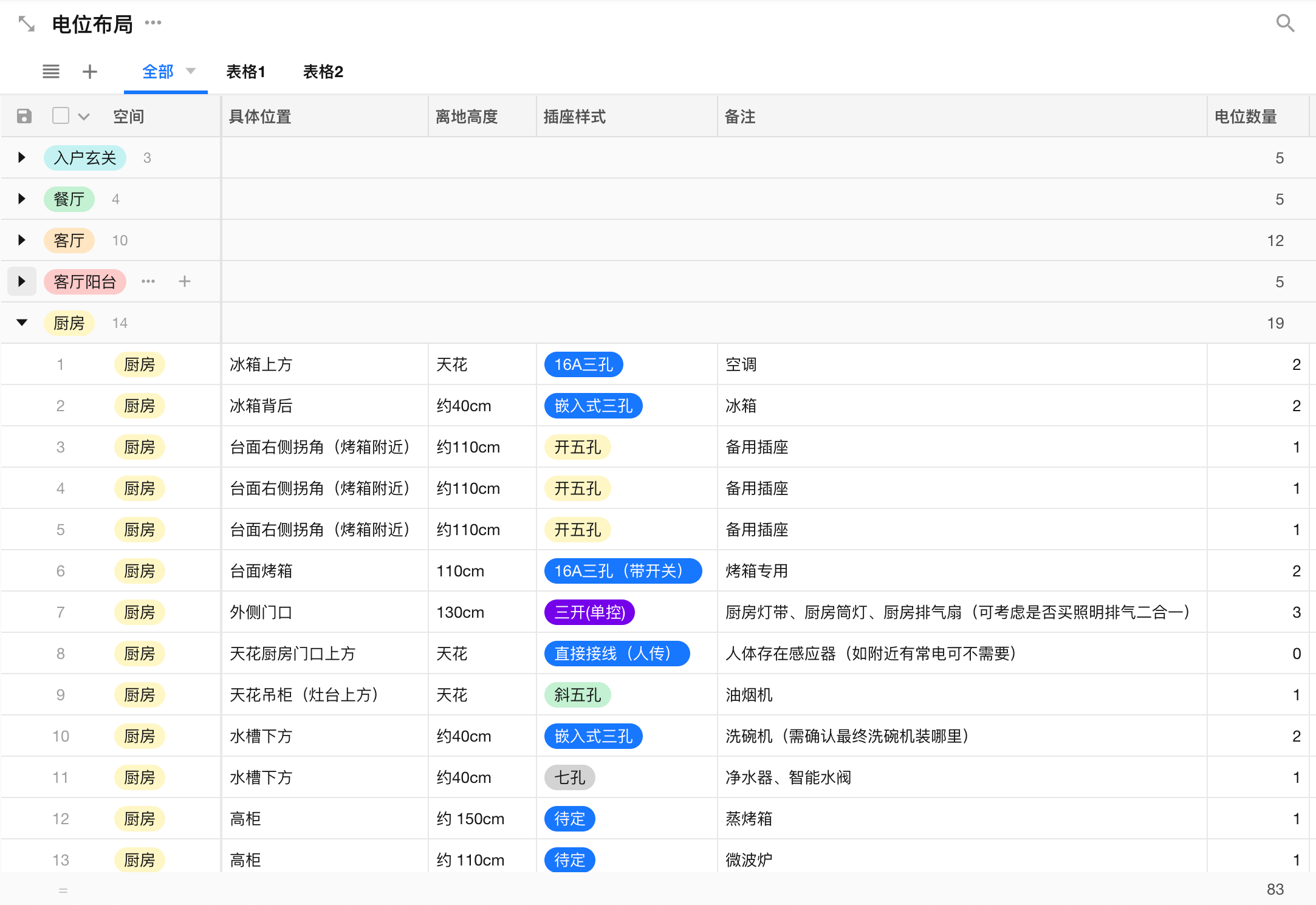
Task: Open options for 客厅阳台 group
Action: click(148, 281)
